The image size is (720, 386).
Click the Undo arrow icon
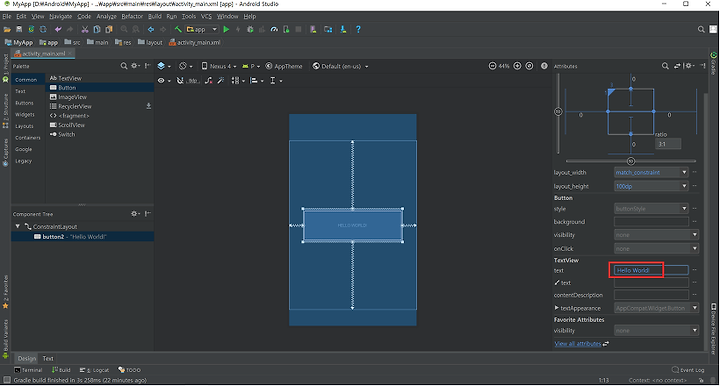tap(58, 29)
